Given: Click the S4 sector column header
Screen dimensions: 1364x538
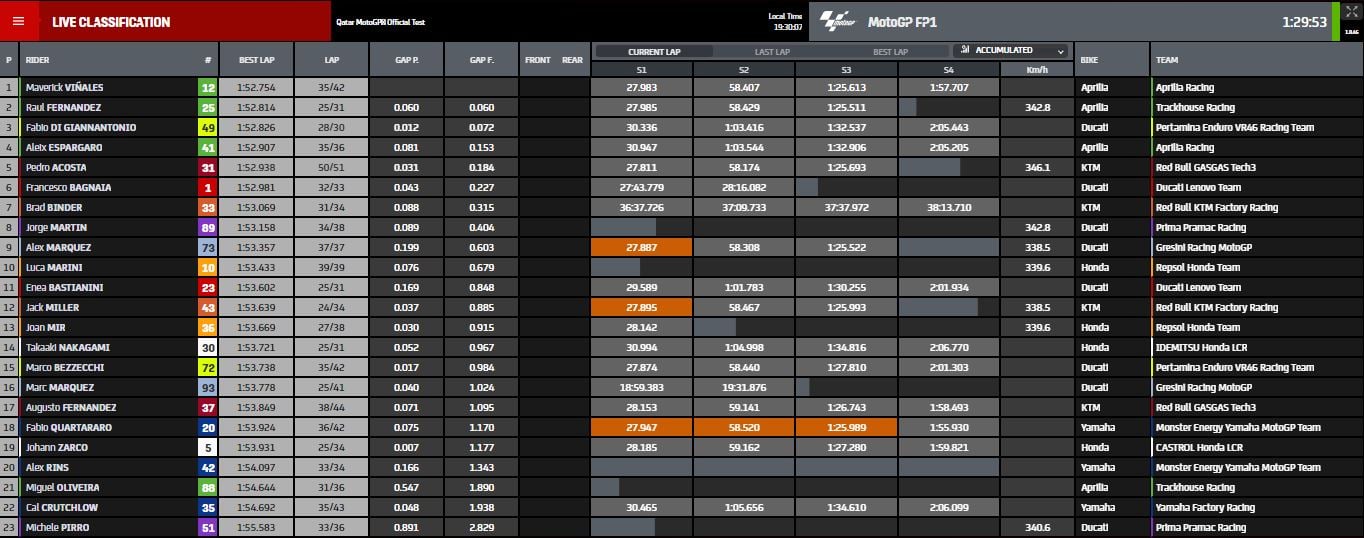Looking at the screenshot, I should click(948, 69).
